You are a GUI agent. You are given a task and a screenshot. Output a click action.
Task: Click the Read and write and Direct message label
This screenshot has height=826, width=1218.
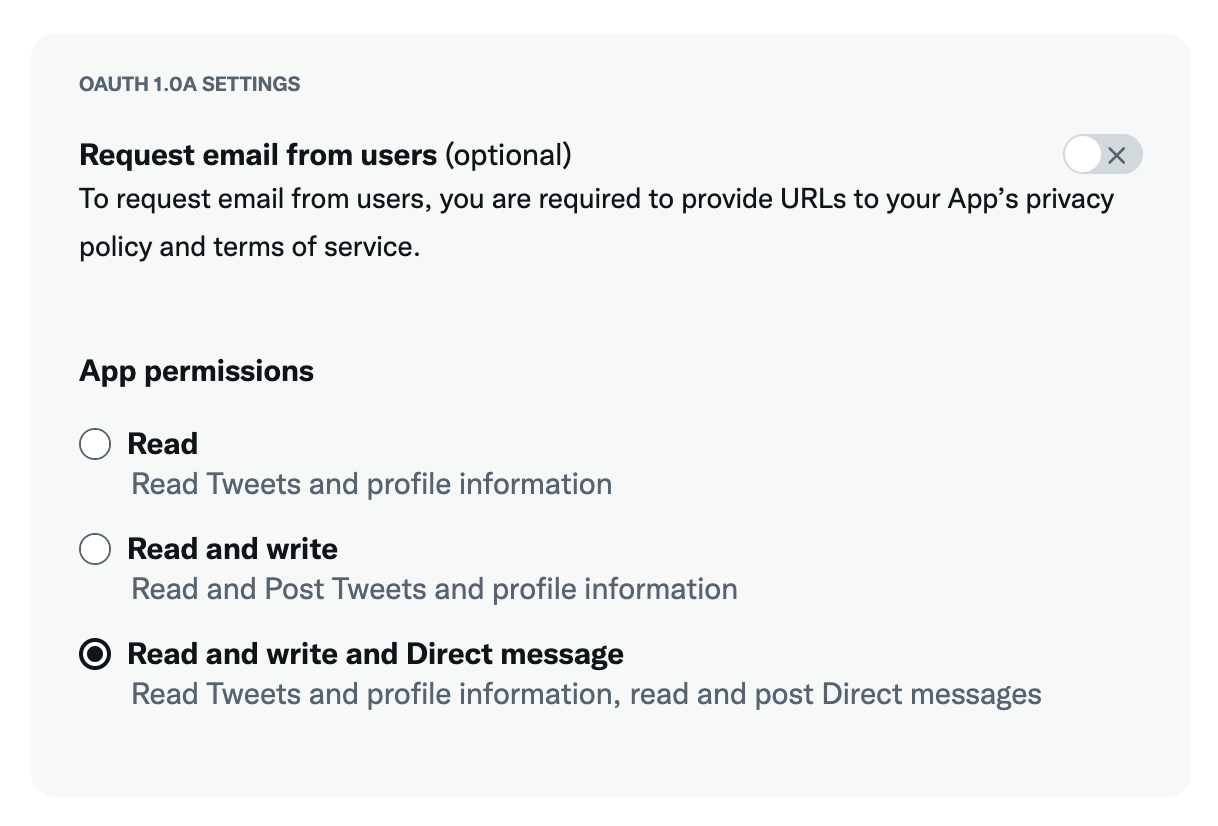(x=375, y=654)
